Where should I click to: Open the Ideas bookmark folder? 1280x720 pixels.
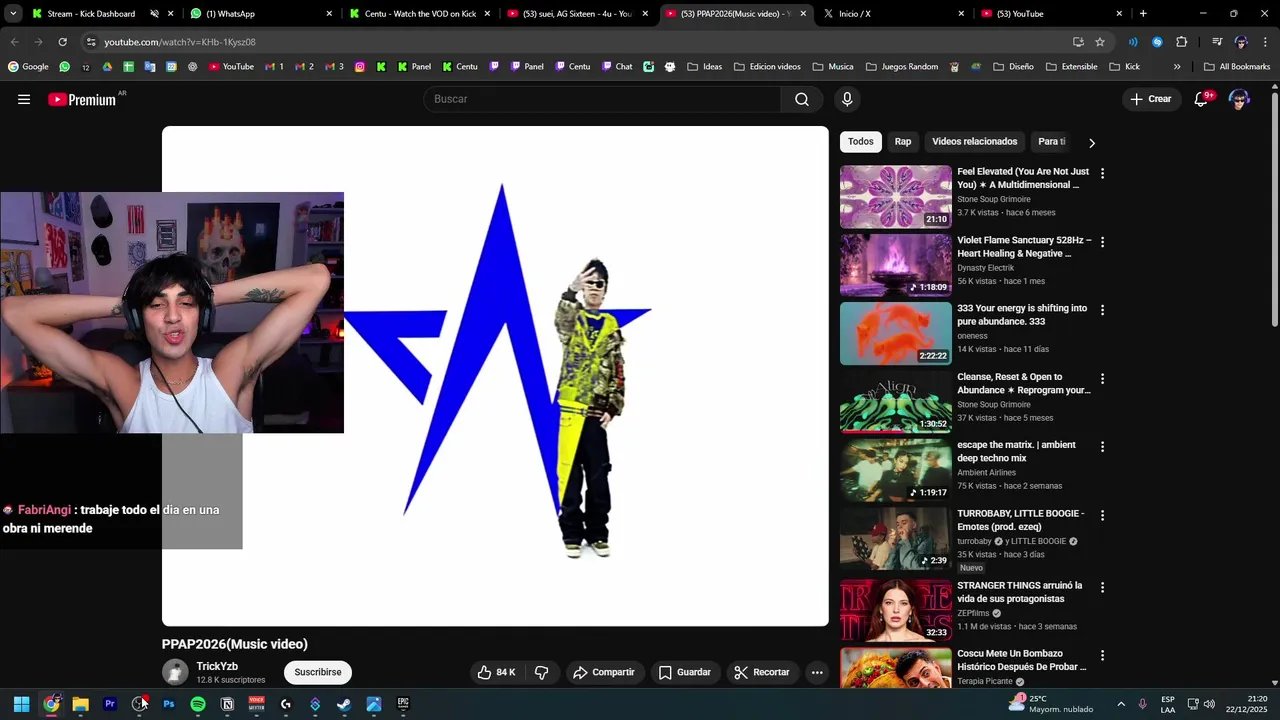tap(705, 67)
